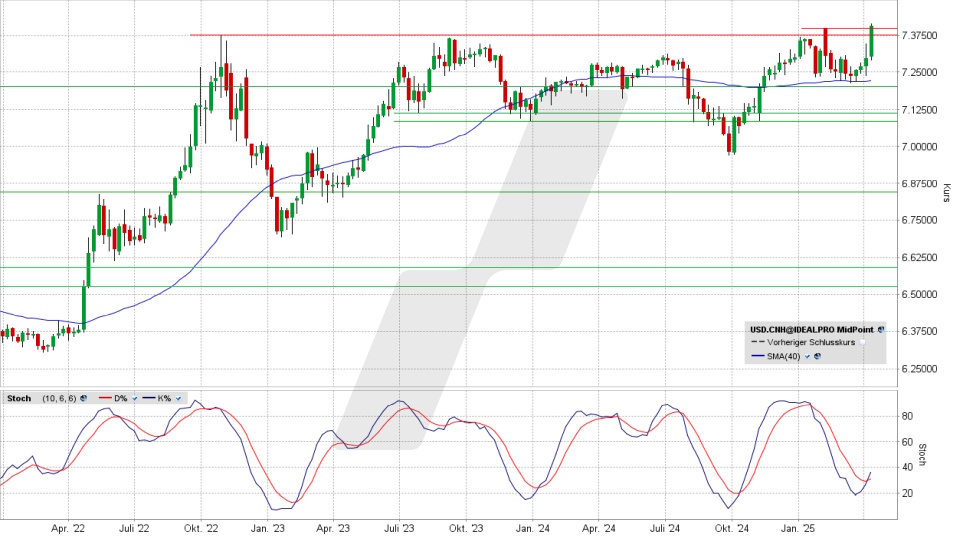Click the Stoch indicator label
960x540 pixels.
coord(19,398)
